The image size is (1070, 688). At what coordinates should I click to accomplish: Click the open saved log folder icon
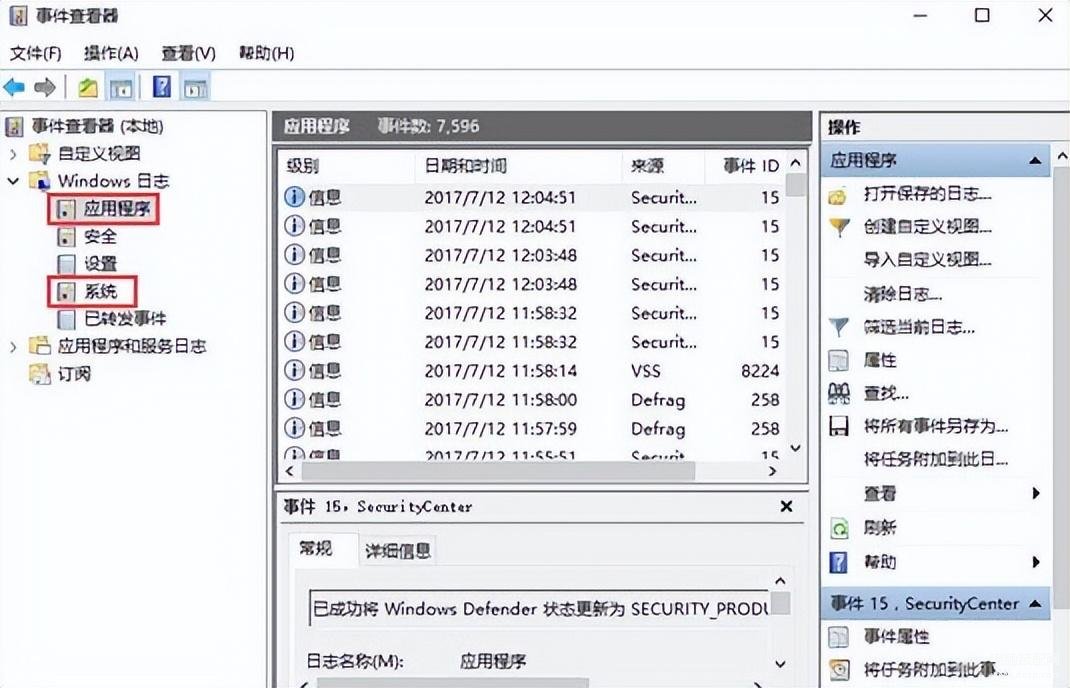(x=838, y=197)
